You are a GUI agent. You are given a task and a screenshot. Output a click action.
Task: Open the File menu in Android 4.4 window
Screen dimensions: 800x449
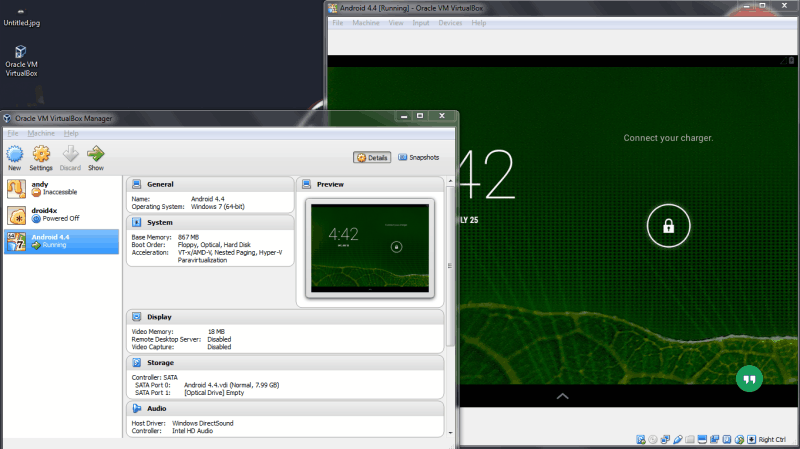pyautogui.click(x=338, y=23)
